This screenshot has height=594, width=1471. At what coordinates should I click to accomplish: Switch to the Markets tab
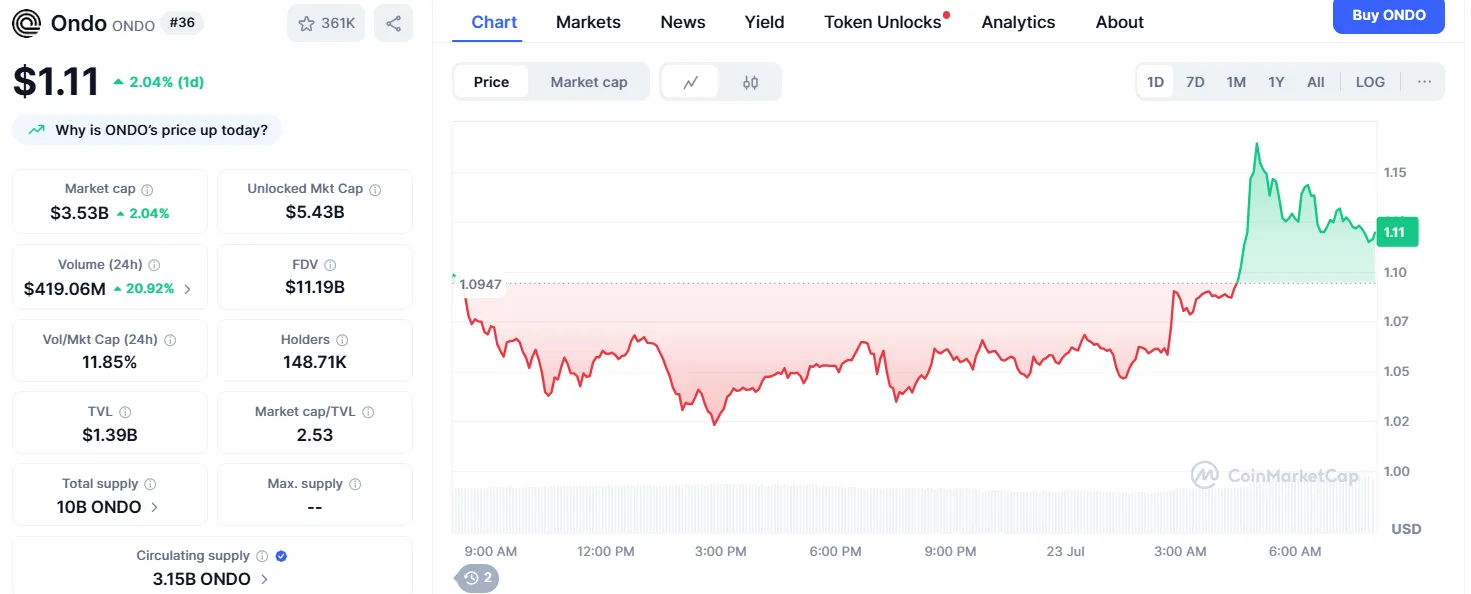tap(588, 22)
